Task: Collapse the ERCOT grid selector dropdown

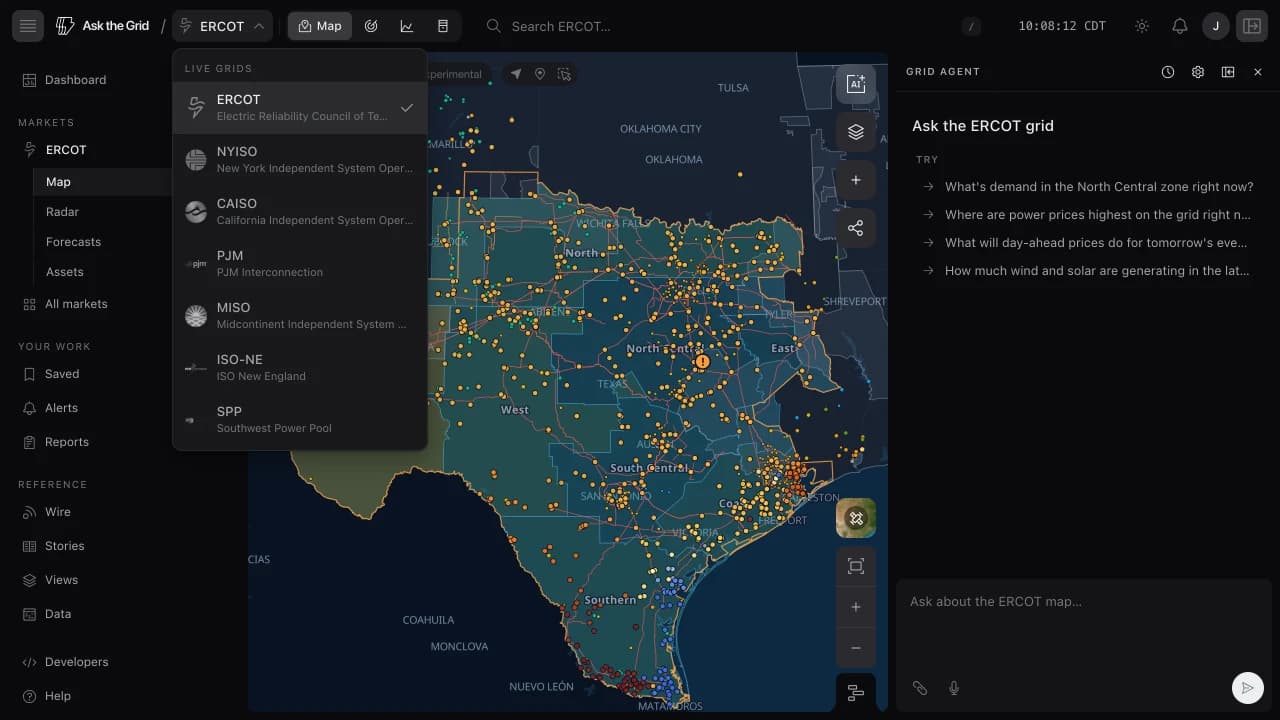Action: point(222,26)
